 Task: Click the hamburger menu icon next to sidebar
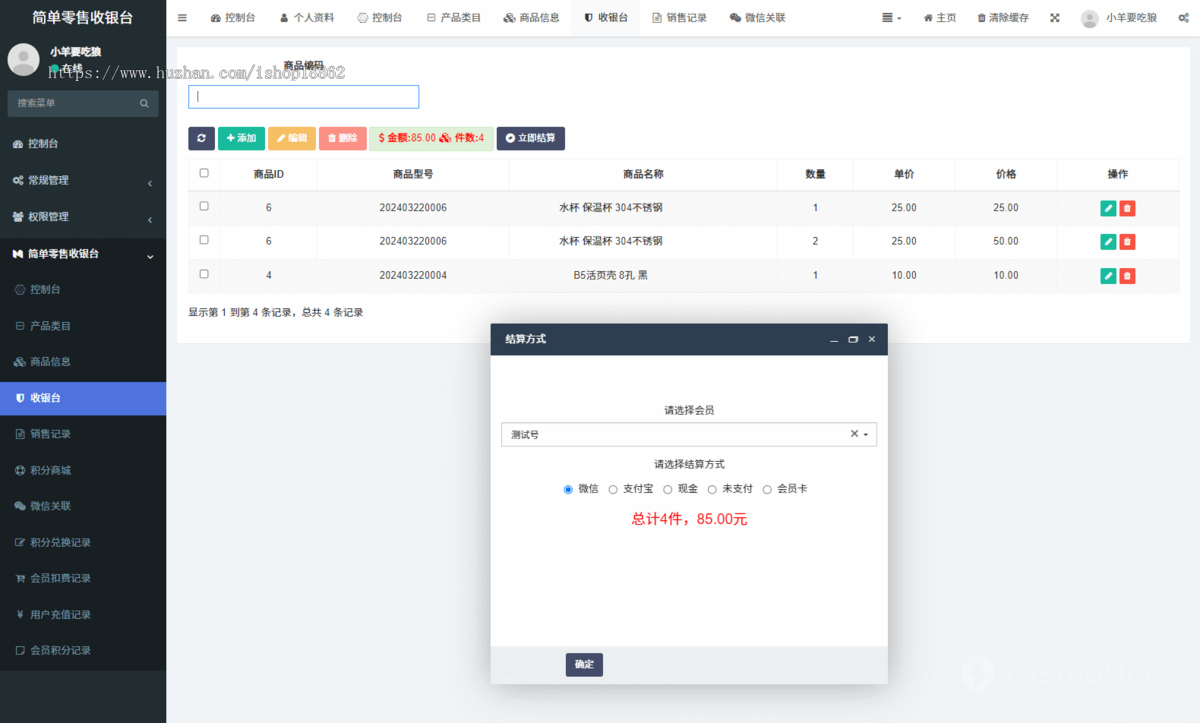point(181,17)
